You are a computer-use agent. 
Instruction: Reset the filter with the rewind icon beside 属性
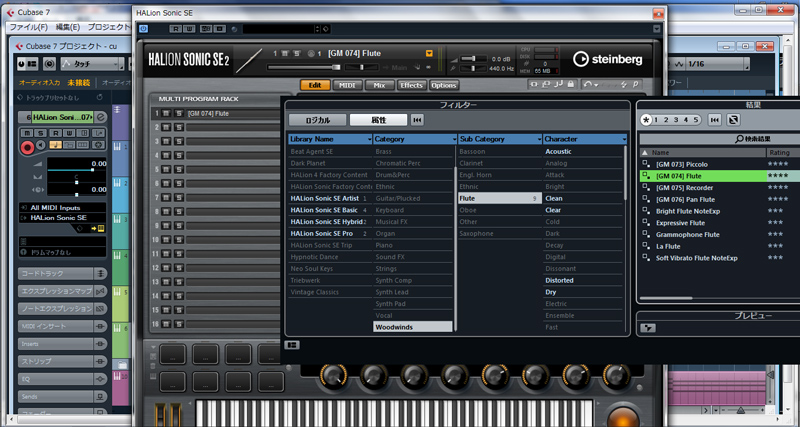(x=417, y=120)
